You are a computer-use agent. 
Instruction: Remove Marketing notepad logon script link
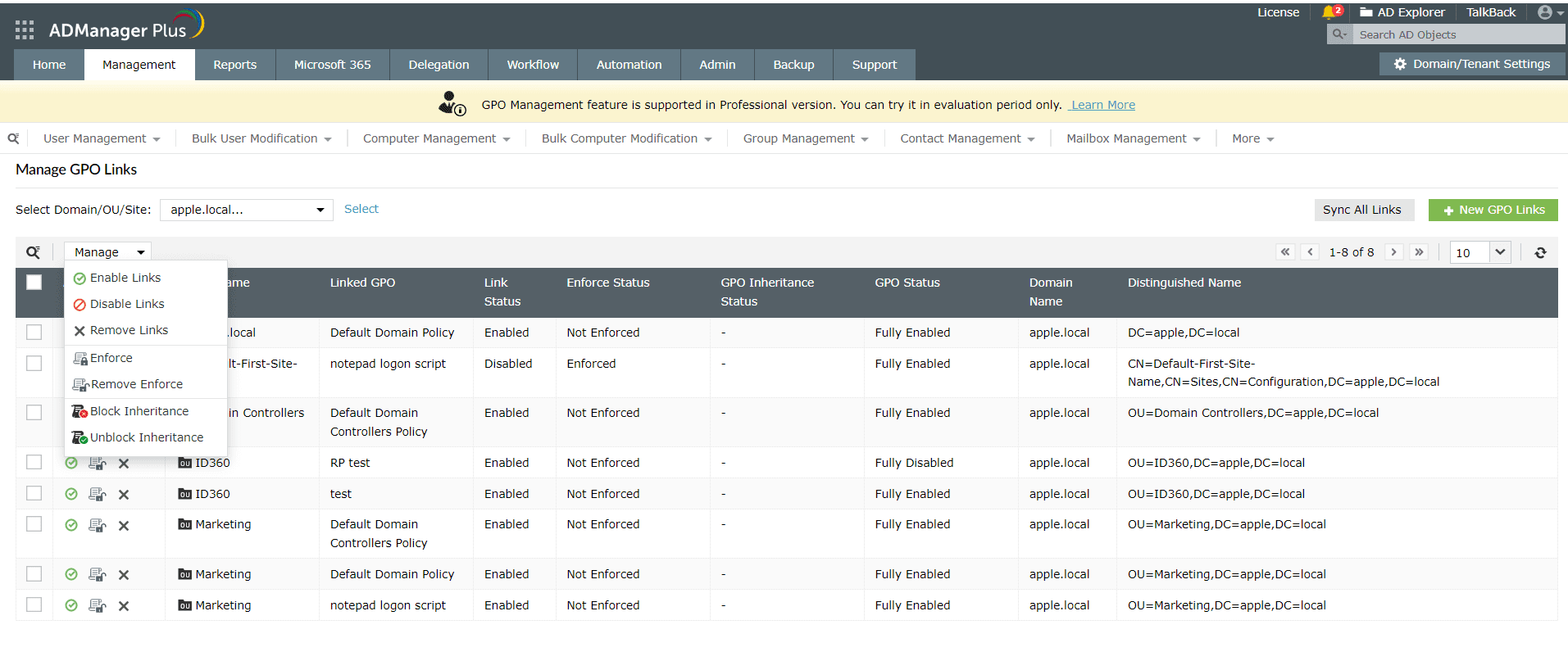pos(124,606)
